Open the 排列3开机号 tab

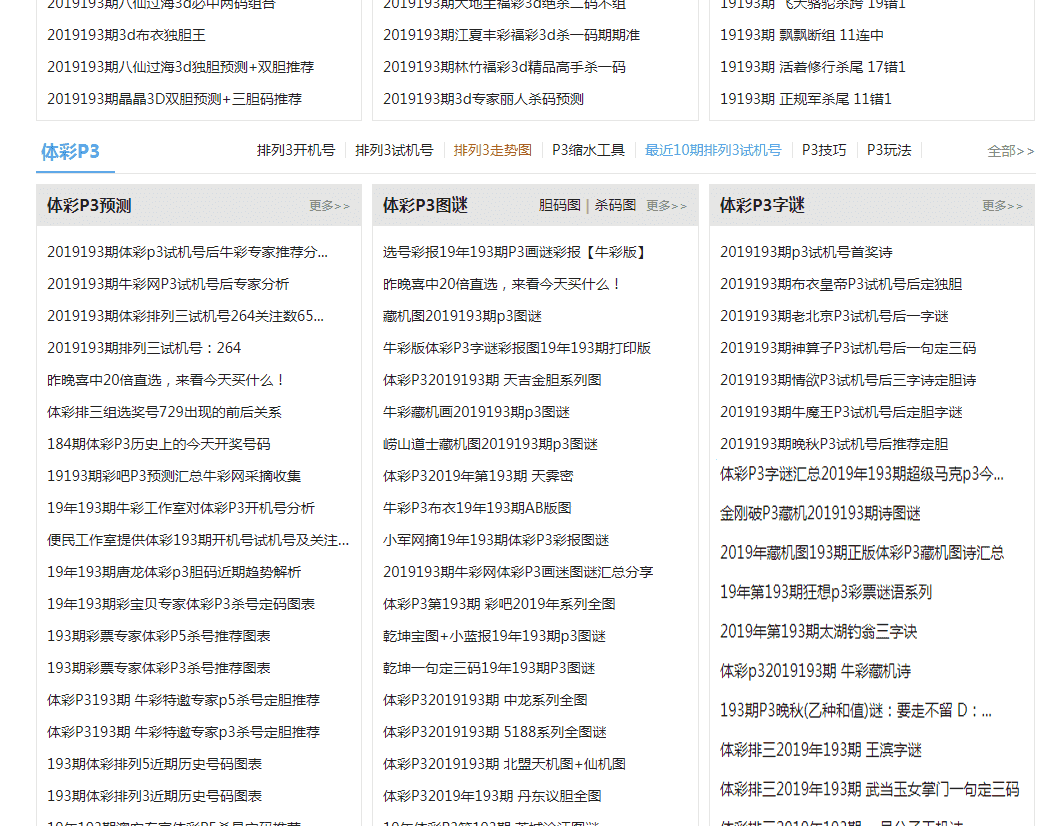(x=295, y=150)
